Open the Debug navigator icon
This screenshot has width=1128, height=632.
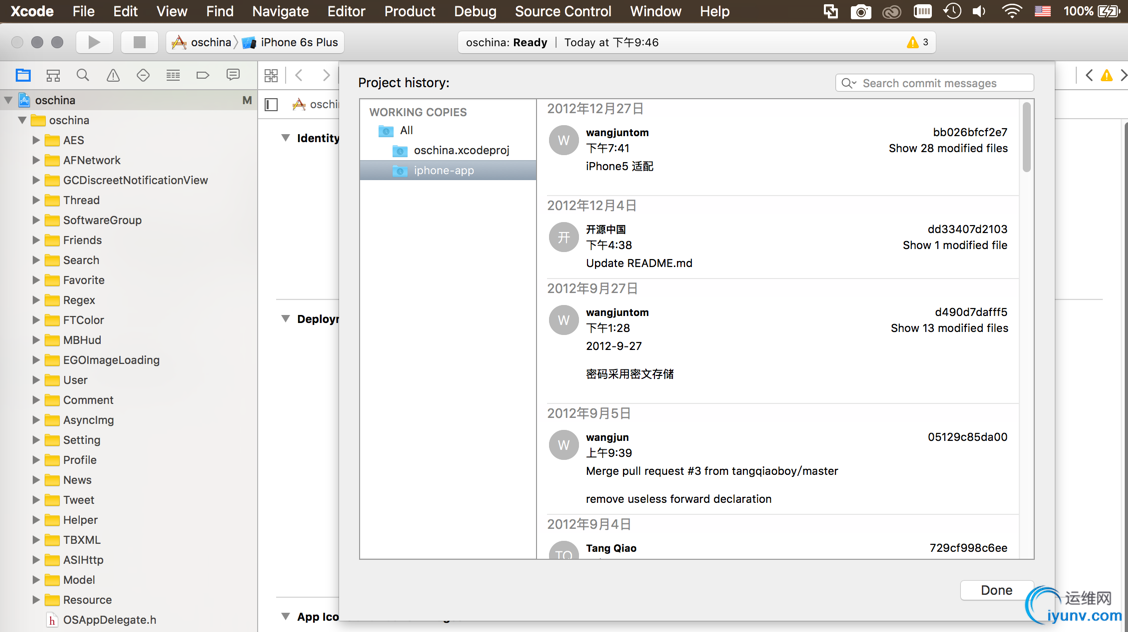173,75
